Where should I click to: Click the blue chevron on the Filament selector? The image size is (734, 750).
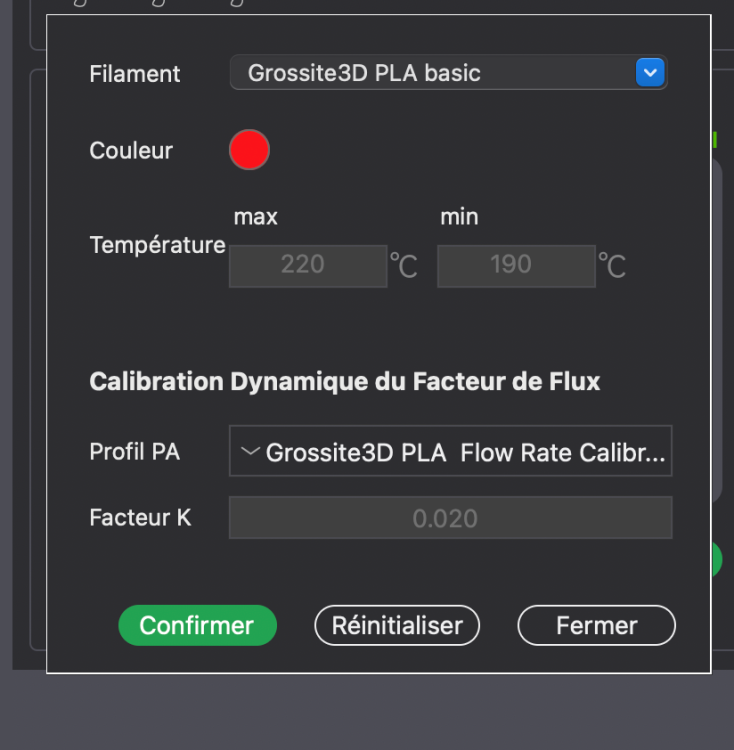(650, 73)
